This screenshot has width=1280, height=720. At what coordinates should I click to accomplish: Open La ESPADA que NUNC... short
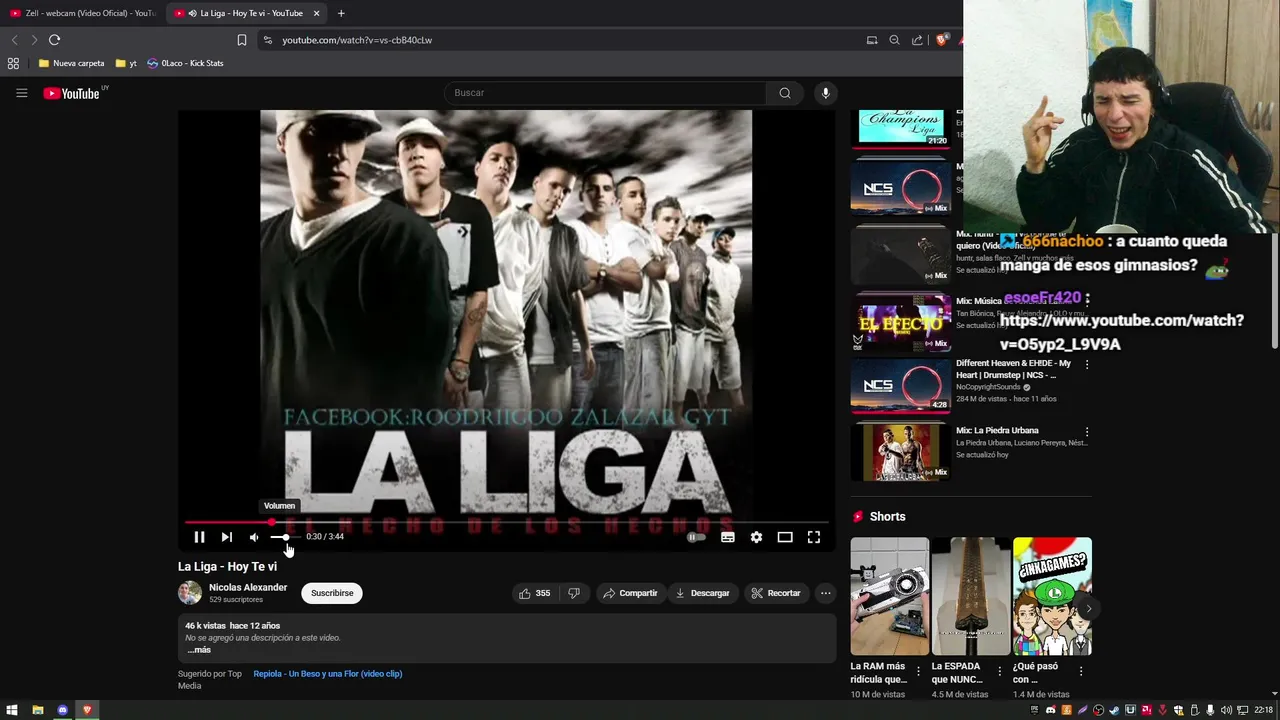(970, 597)
